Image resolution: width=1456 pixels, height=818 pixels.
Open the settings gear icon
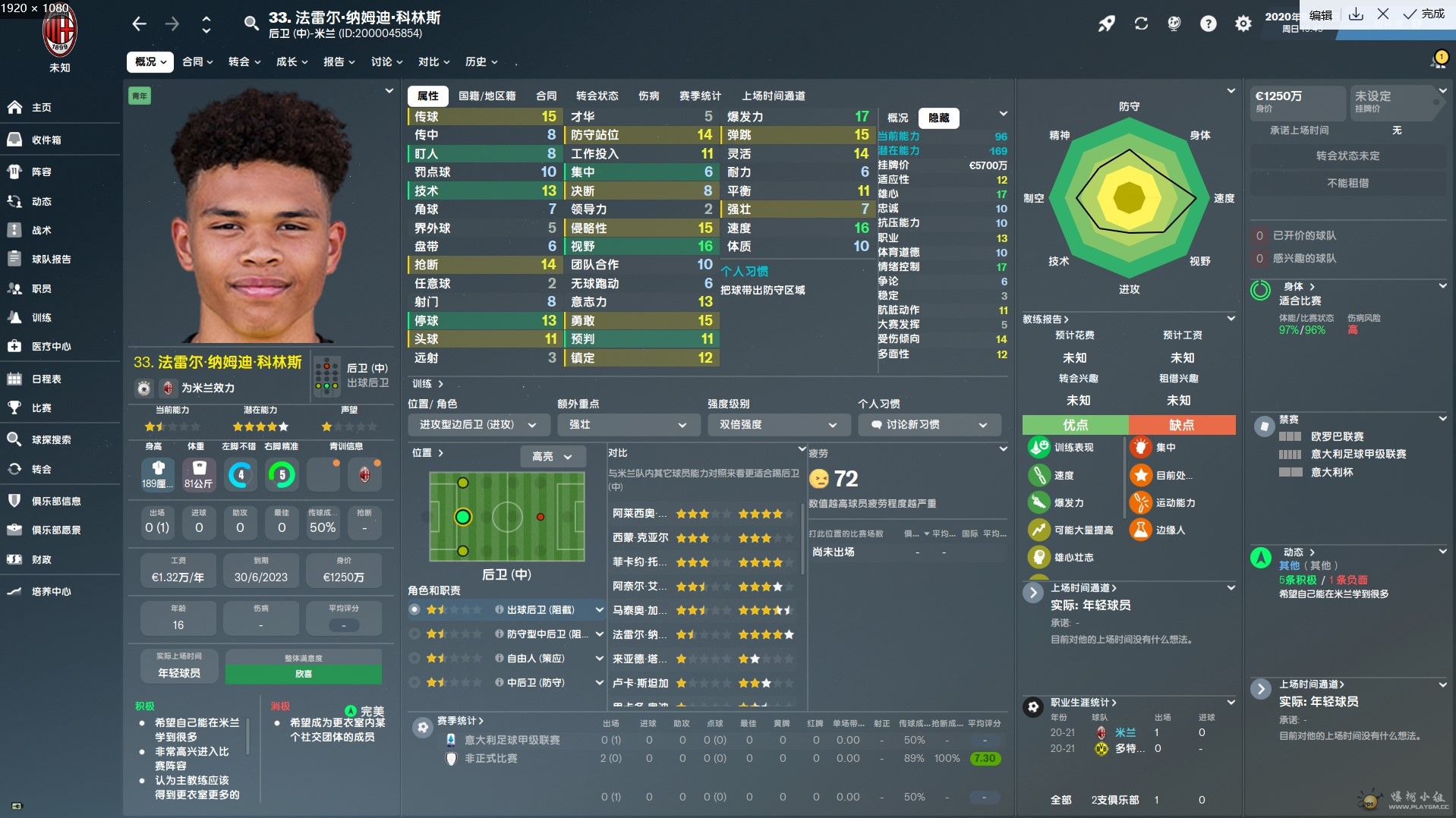(x=1243, y=24)
